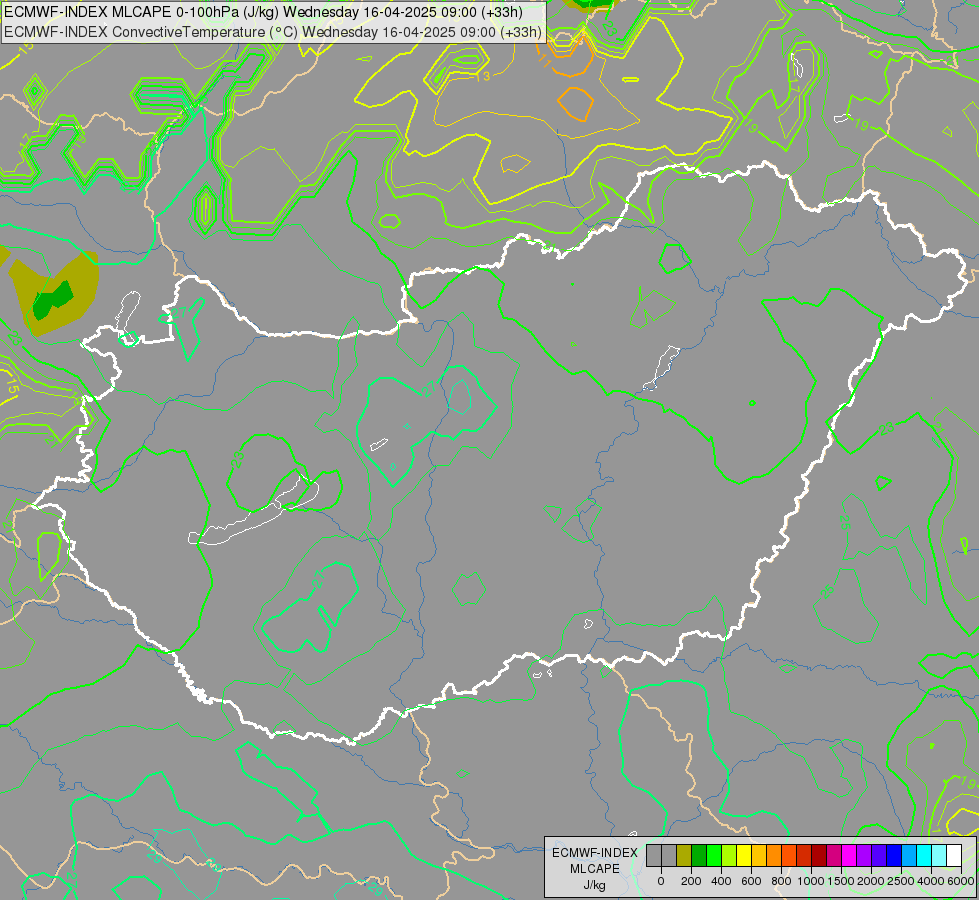
Task: Select the sky blue swatch after 2500
Action: (908, 856)
